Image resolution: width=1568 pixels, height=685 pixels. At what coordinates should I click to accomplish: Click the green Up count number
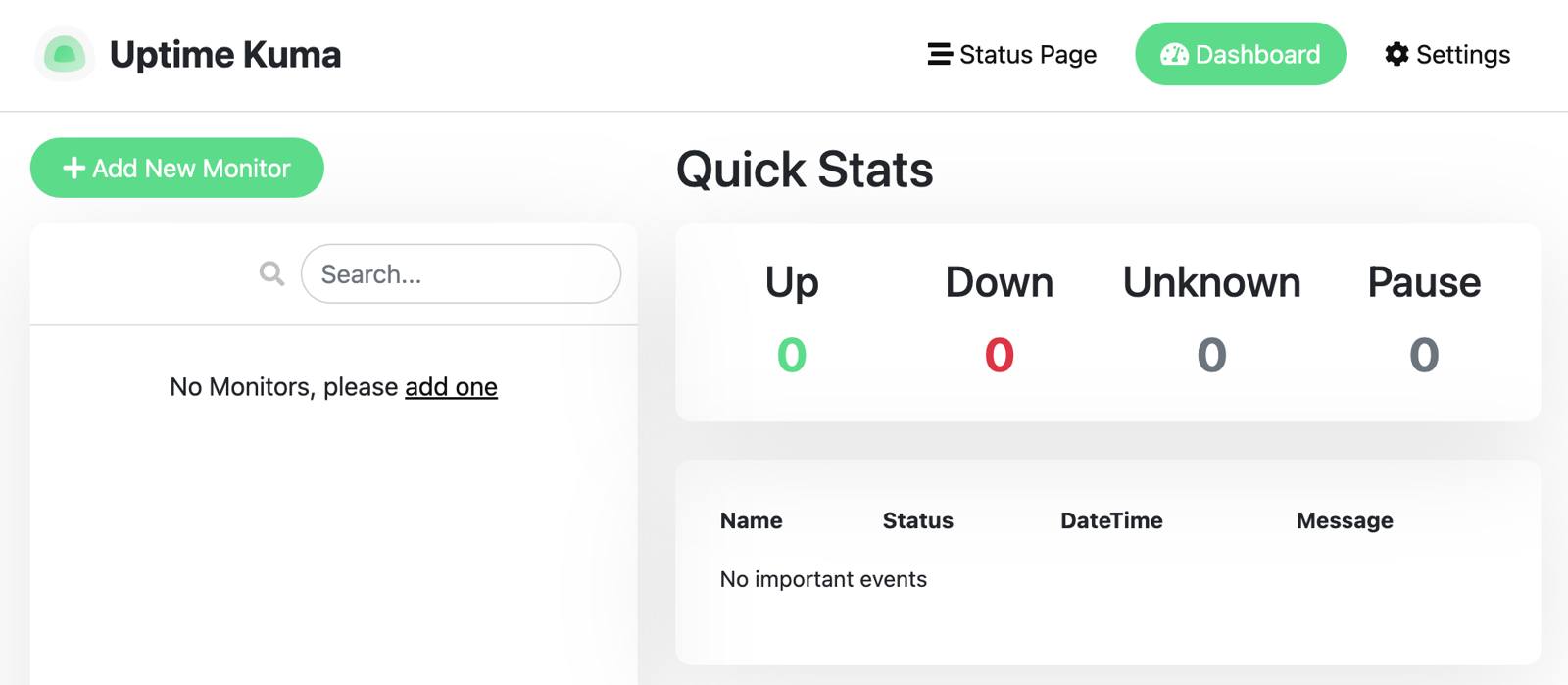(792, 355)
